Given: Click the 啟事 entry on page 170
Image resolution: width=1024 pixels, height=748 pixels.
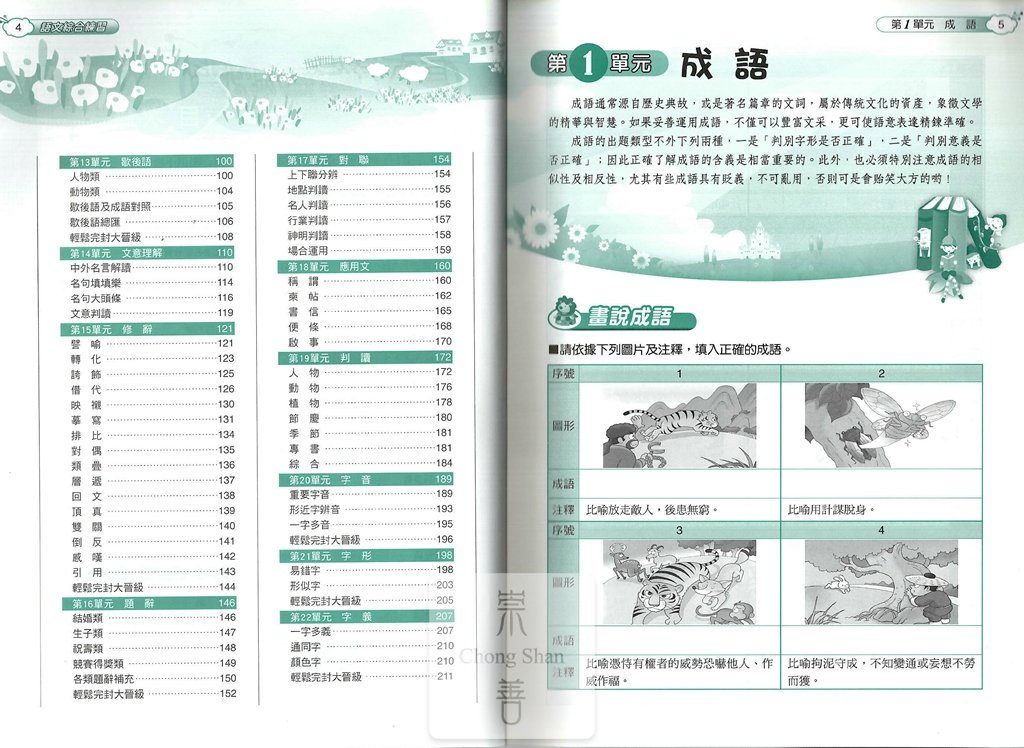Looking at the screenshot, I should point(369,342).
